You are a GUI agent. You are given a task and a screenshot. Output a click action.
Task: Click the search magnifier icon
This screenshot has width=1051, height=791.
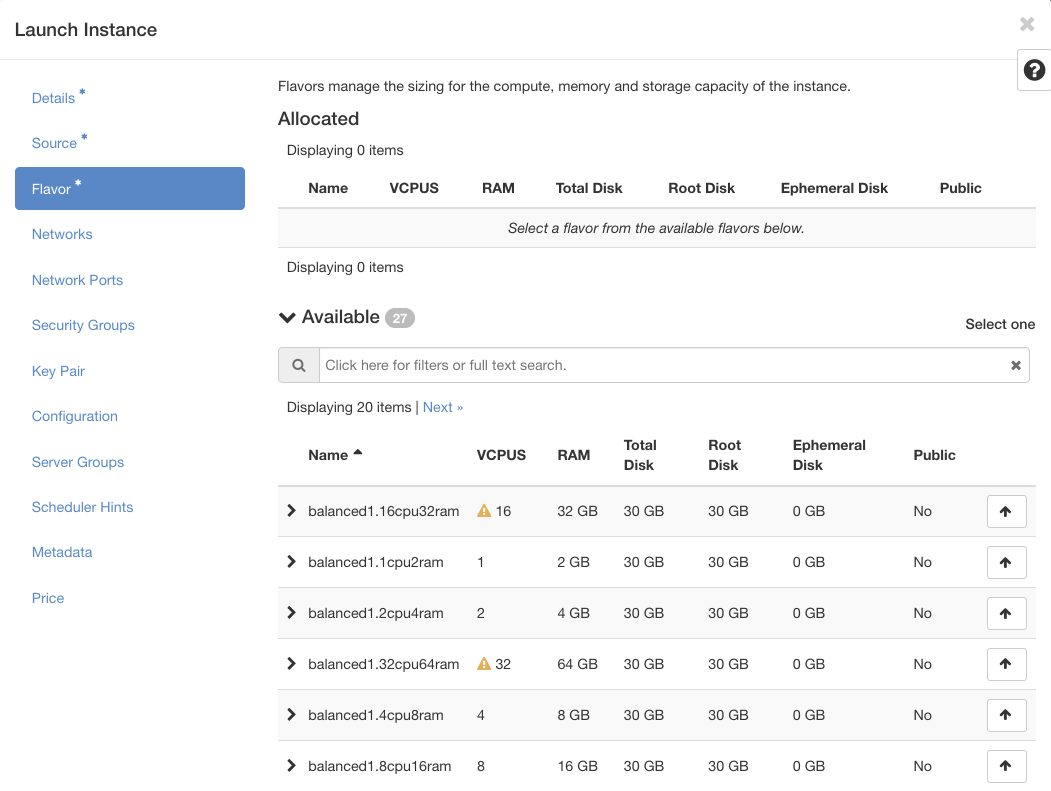[298, 366]
